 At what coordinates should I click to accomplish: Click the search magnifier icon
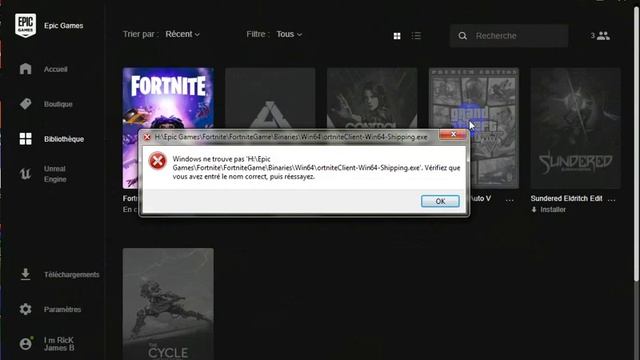click(x=462, y=36)
